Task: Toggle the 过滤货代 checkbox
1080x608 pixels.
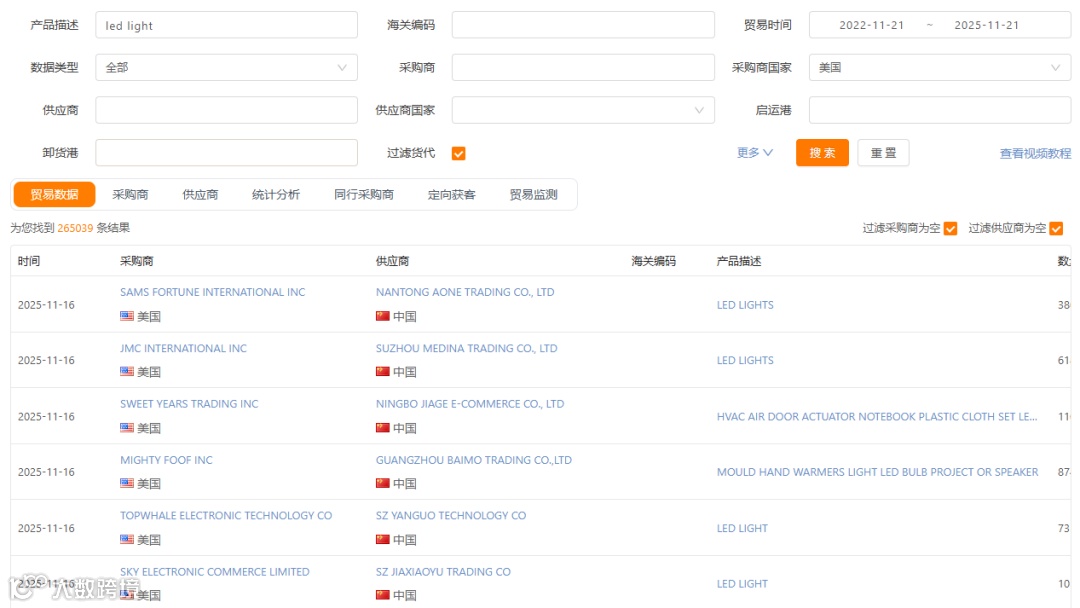Action: 459,154
